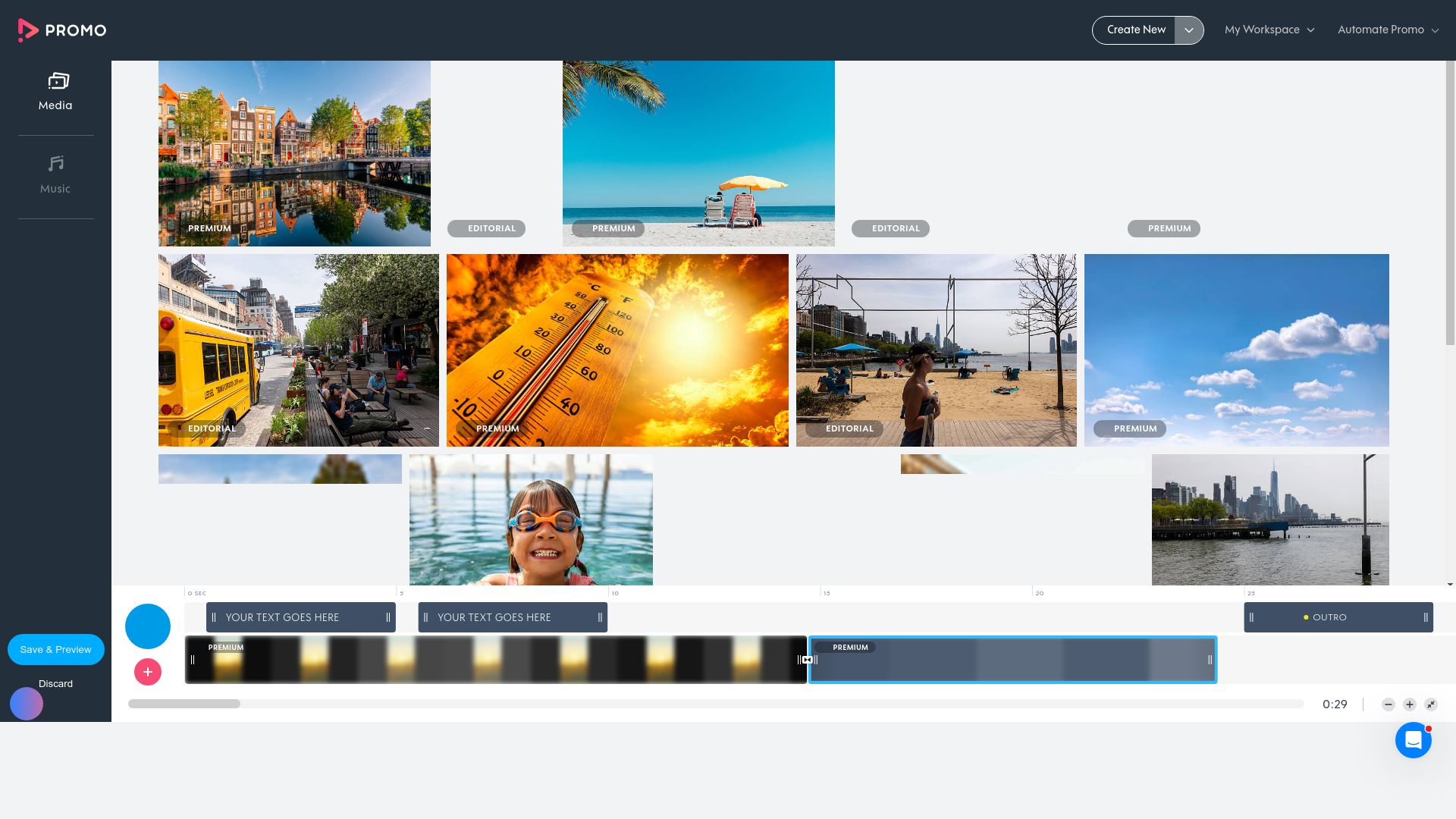Click the Promo logo

click(61, 30)
